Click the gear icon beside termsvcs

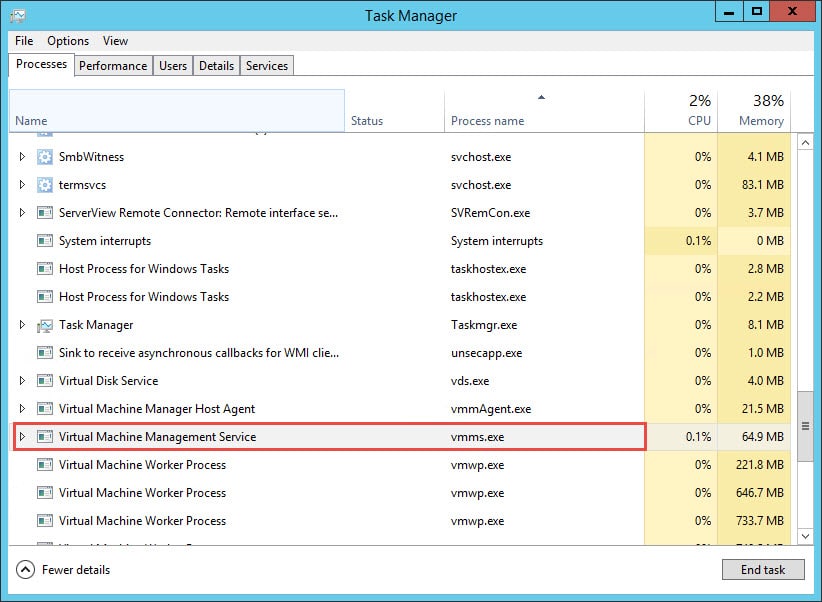click(44, 185)
